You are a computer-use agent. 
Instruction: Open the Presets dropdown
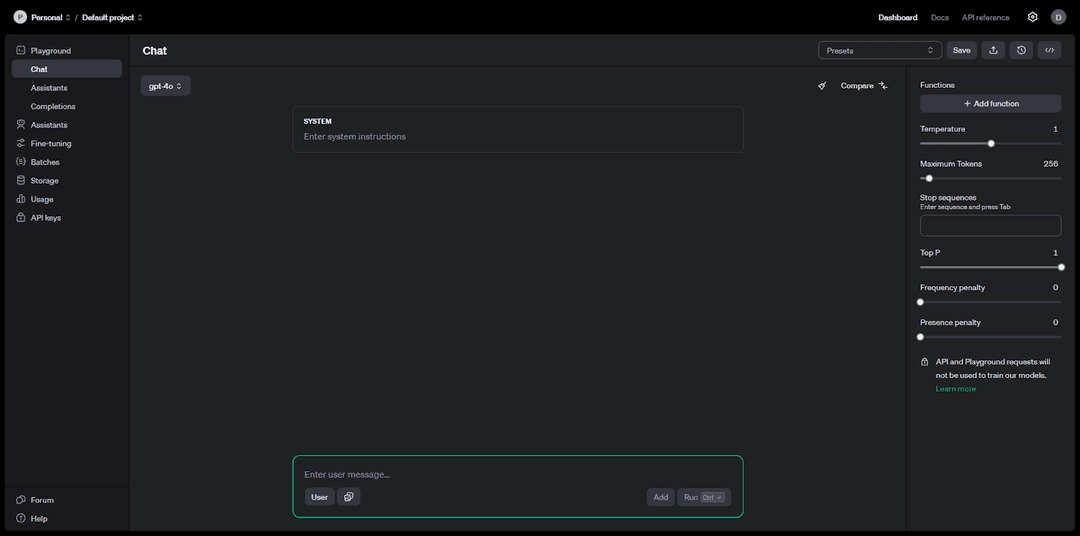click(880, 50)
